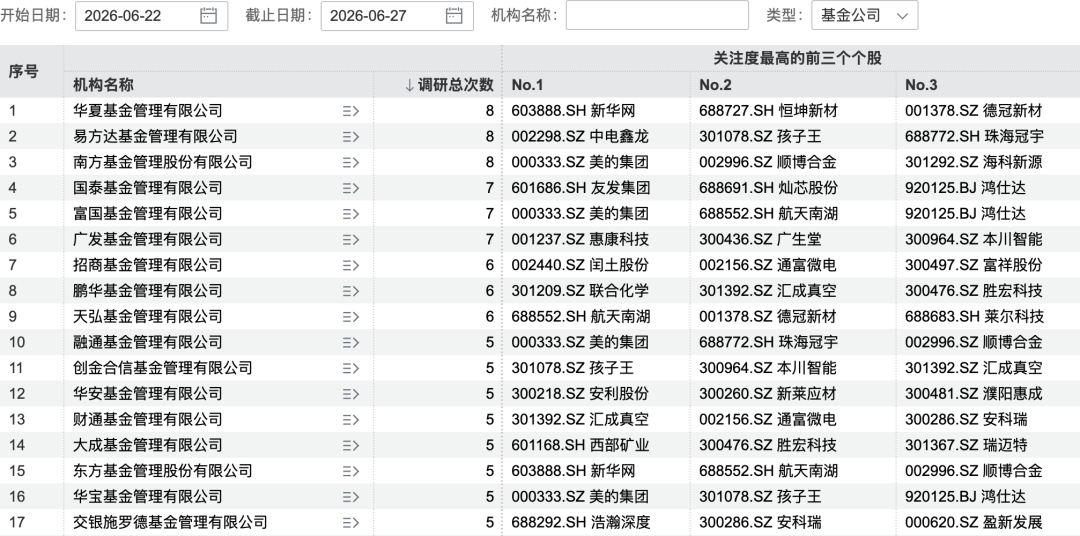1080x536 pixels.
Task: Click stock 601168.SH 西部矿业
Action: click(x=580, y=445)
